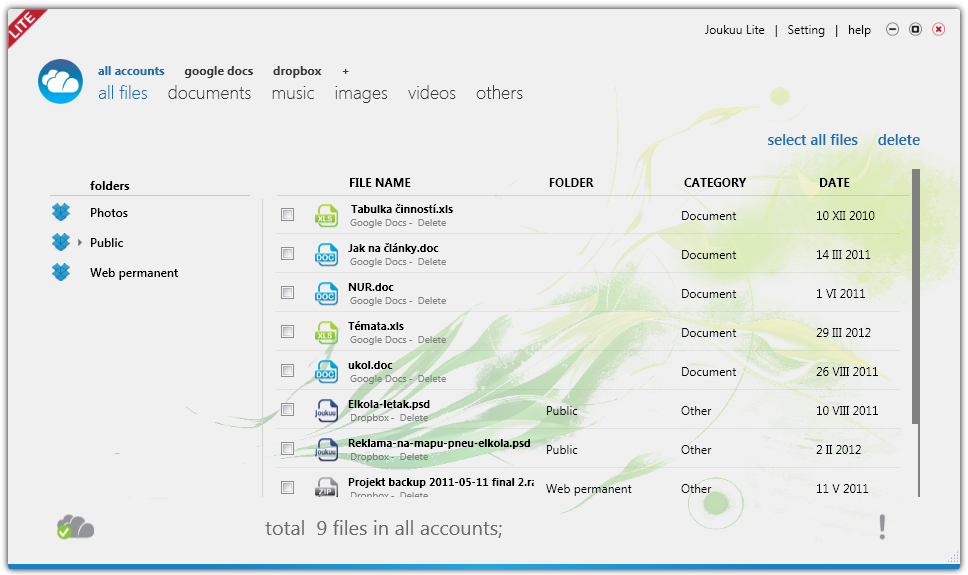The width and height of the screenshot is (968, 575).
Task: Click the DOC icon of NUR.doc
Action: [326, 293]
